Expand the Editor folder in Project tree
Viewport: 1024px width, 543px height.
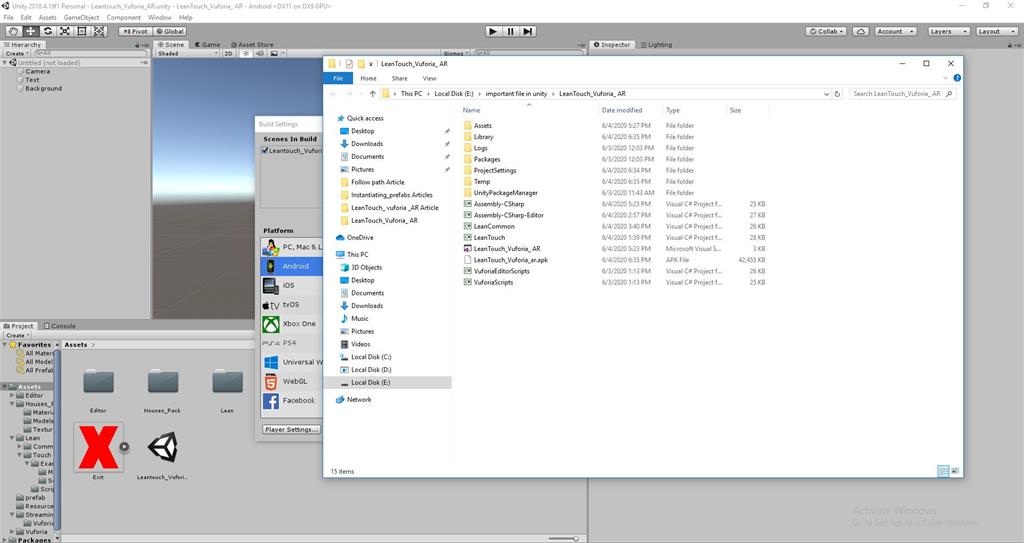(x=12, y=395)
